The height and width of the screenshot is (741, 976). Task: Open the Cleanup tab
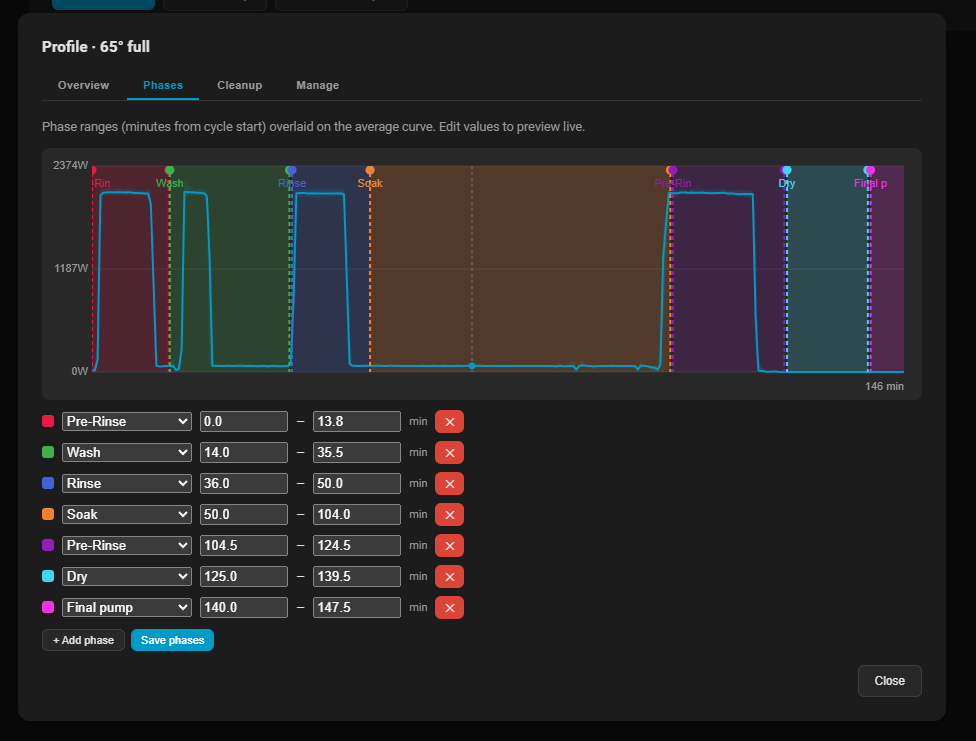[x=240, y=85]
